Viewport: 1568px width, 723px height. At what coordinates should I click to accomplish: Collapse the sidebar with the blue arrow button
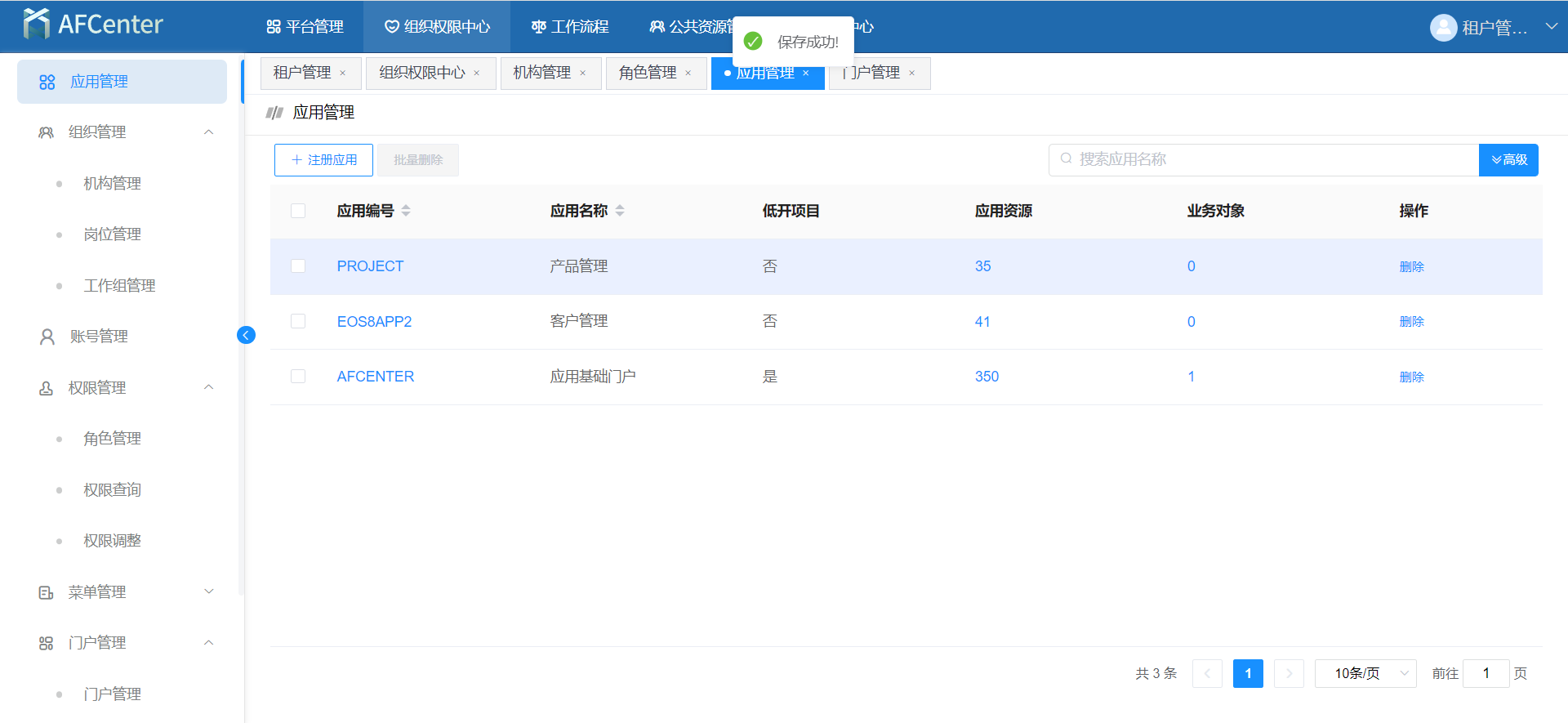pos(246,335)
